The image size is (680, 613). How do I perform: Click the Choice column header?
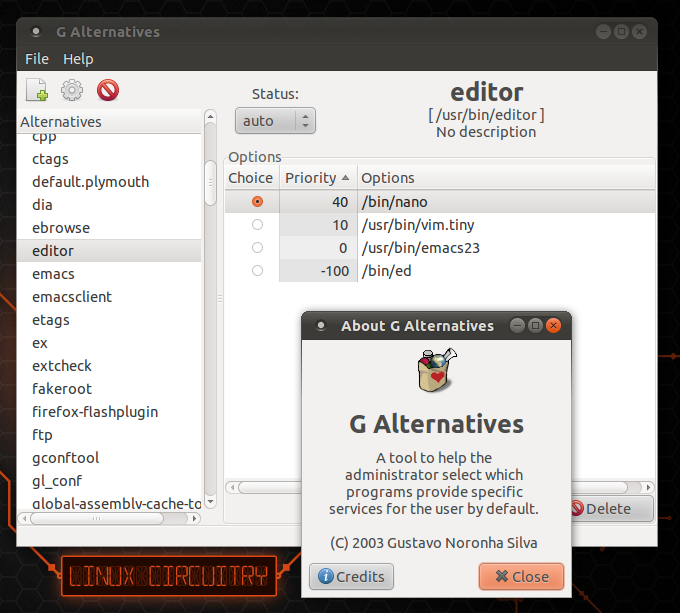tap(252, 178)
